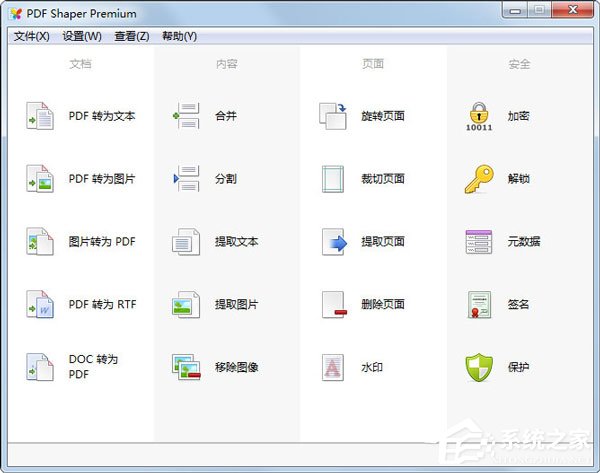Image resolution: width=600 pixels, height=473 pixels.
Task: Launch the DOC 转为 PDF icon
Action: [x=40, y=367]
